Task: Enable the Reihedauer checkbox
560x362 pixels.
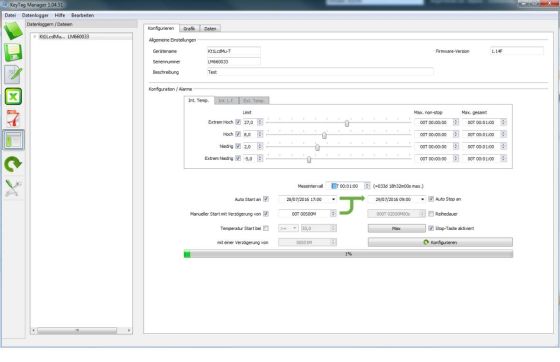Action: (431, 214)
